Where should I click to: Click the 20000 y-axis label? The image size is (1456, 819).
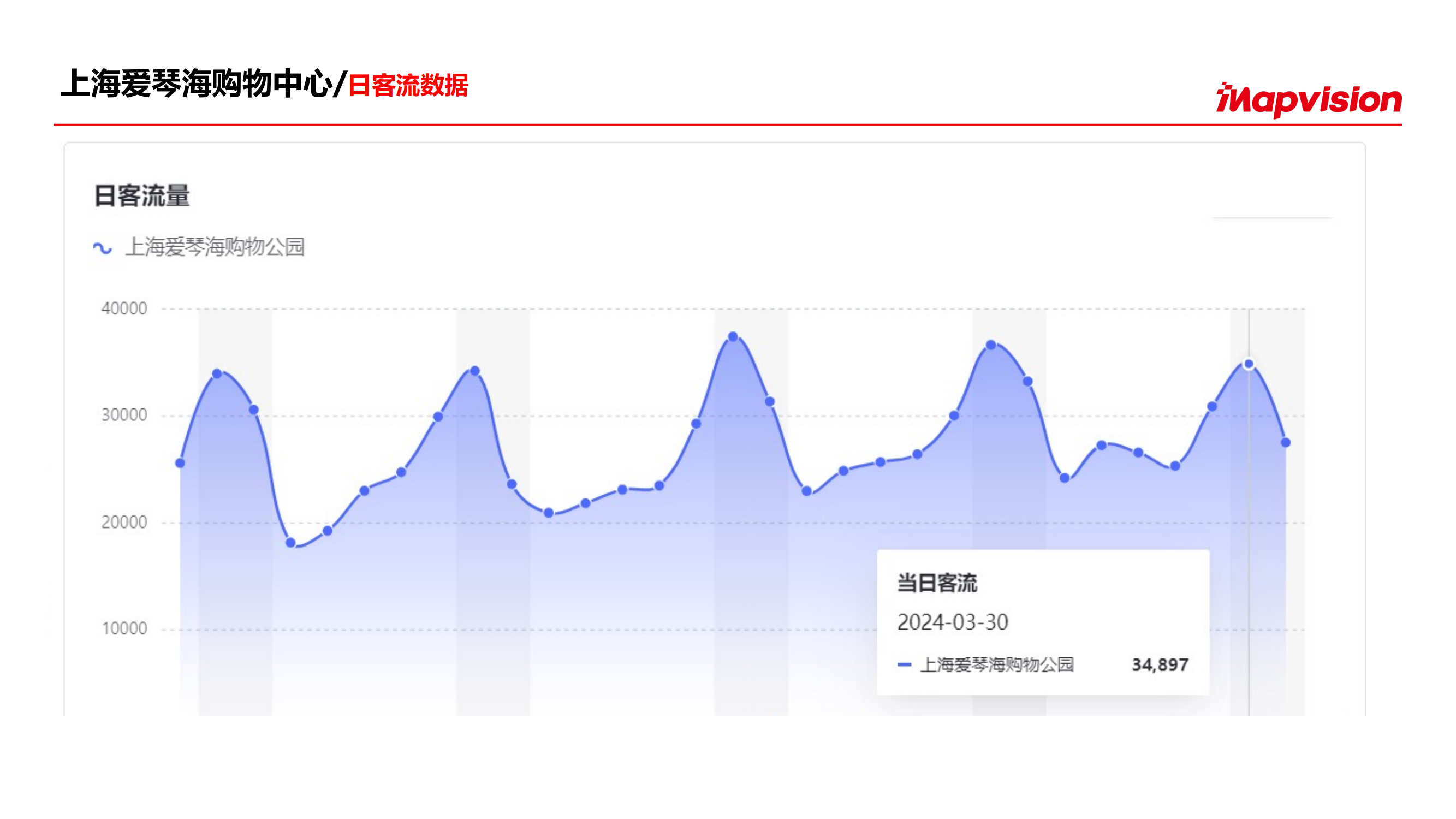(x=124, y=521)
